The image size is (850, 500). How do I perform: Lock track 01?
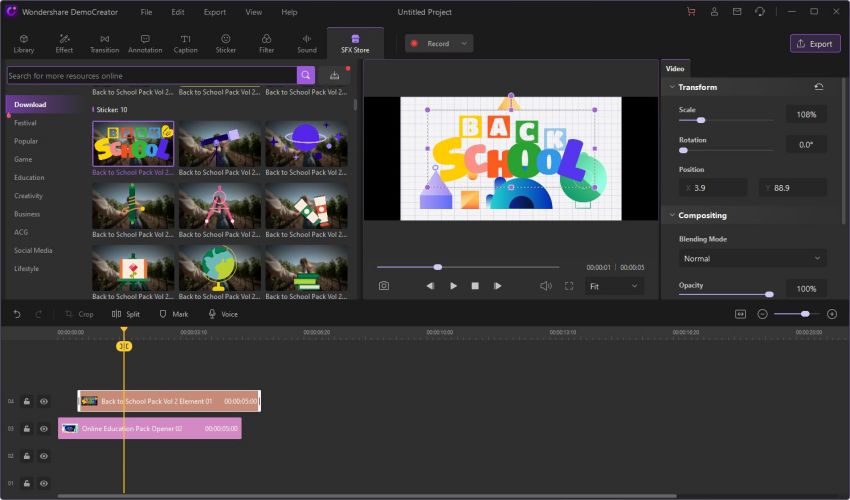click(27, 483)
